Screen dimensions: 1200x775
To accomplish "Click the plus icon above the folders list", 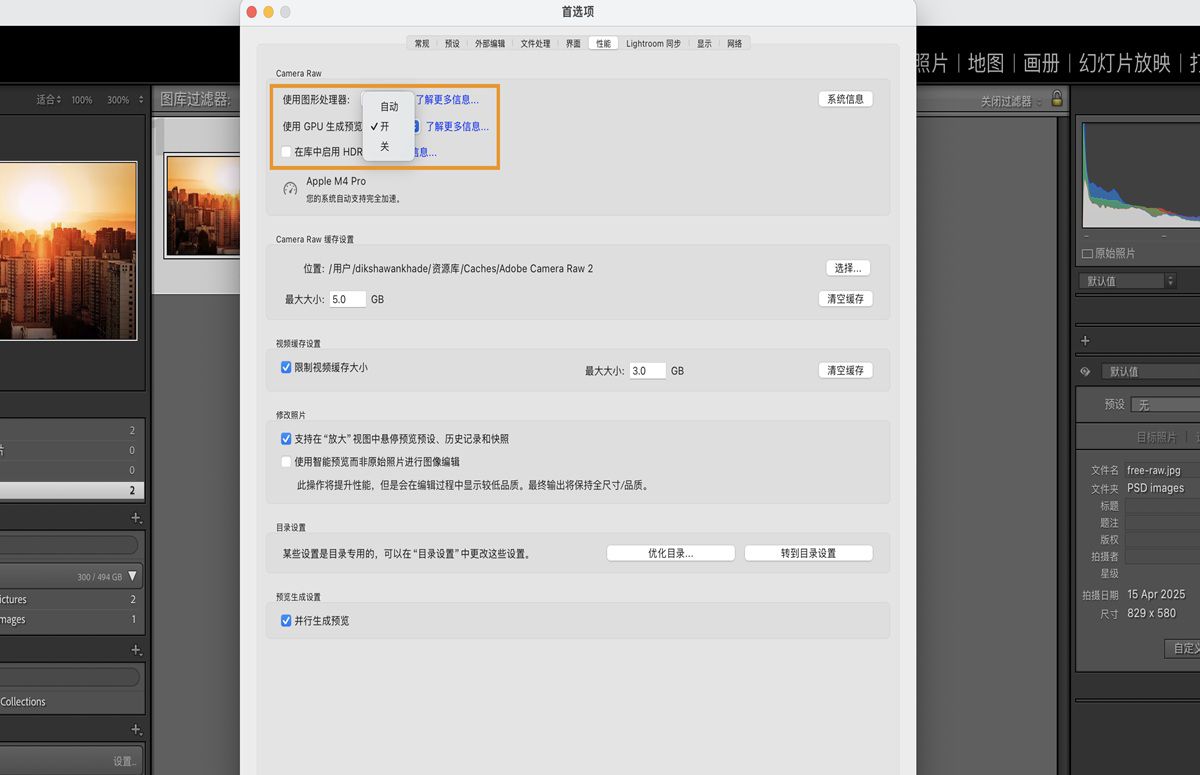I will pos(136,518).
